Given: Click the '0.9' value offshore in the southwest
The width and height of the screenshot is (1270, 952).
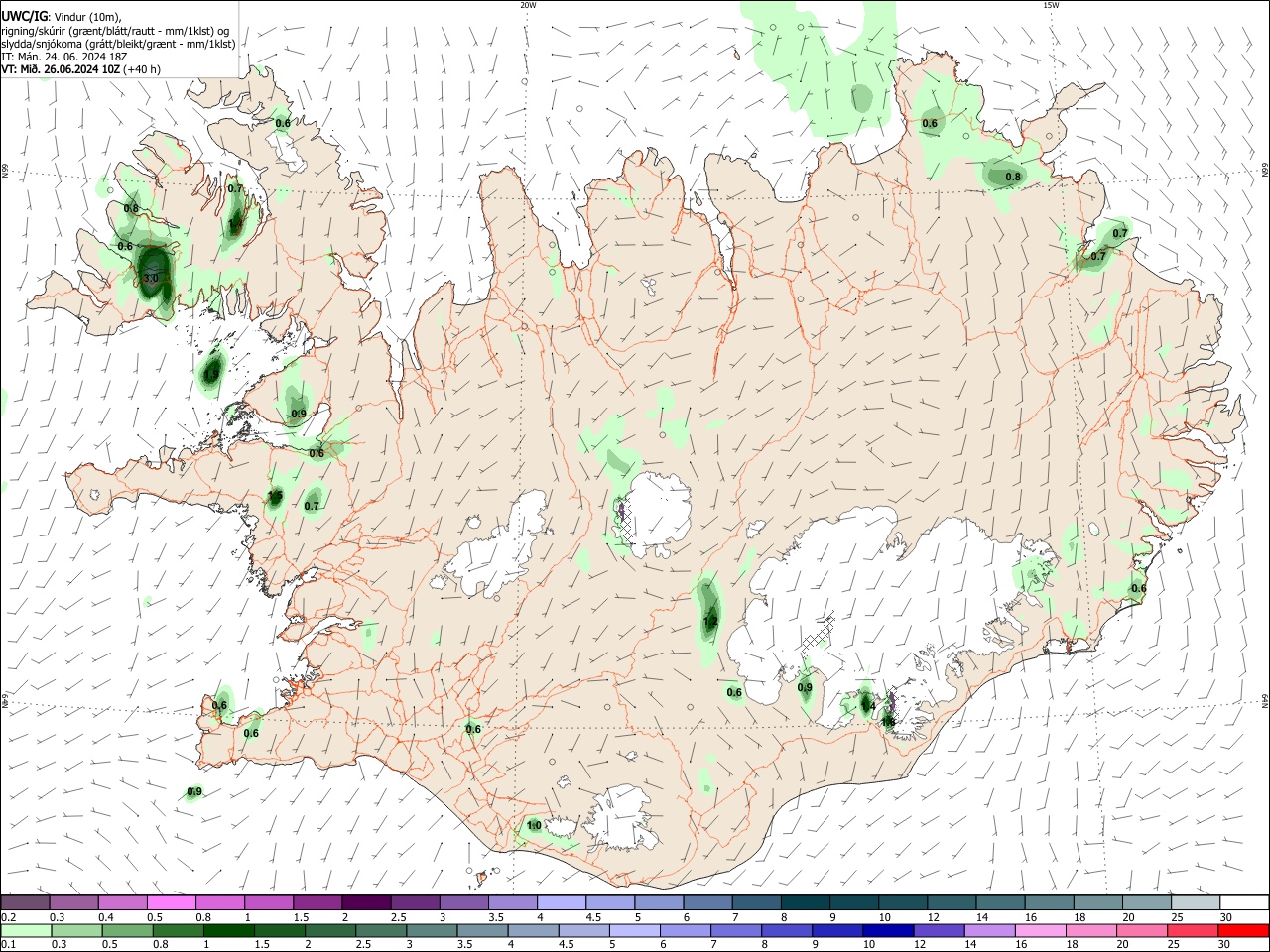Looking at the screenshot, I should [x=194, y=791].
